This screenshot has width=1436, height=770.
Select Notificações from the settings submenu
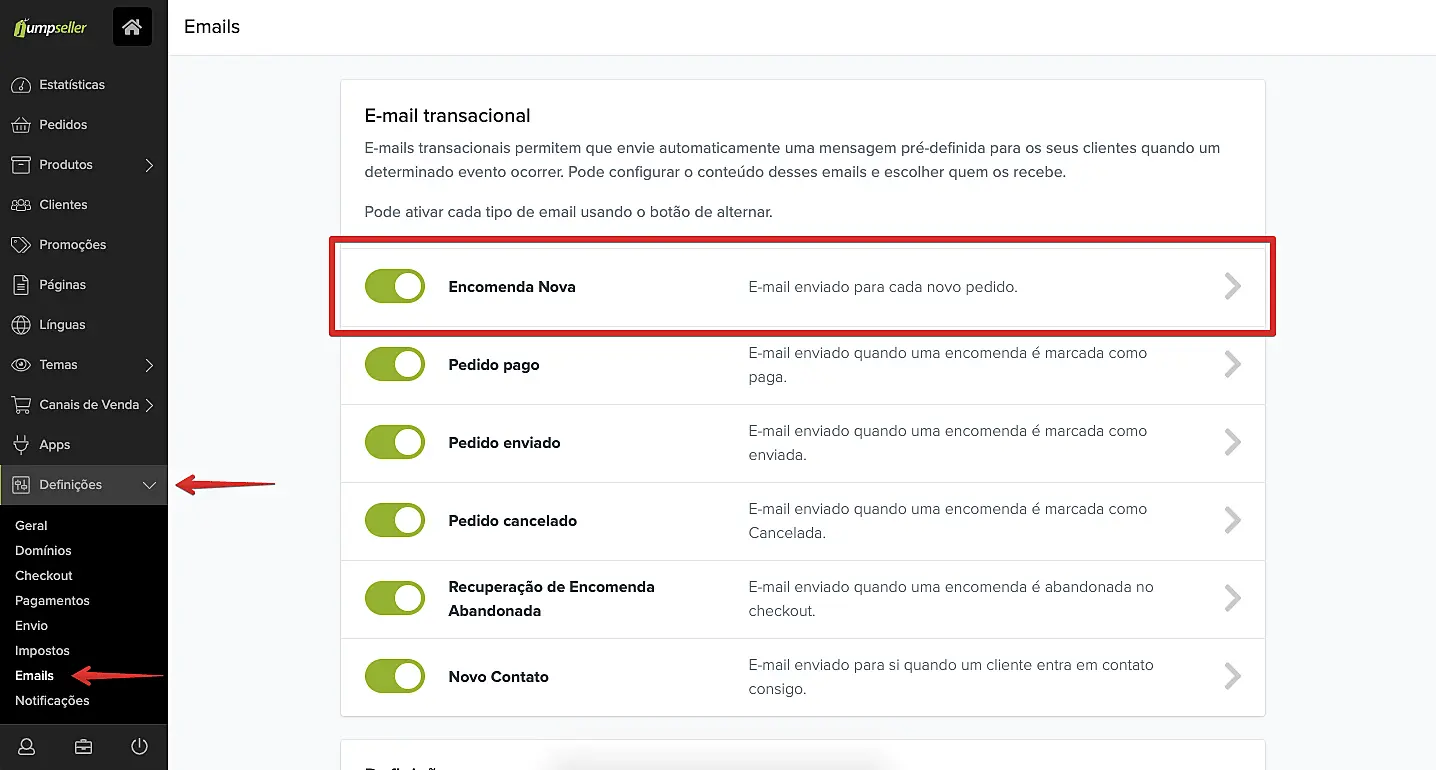tap(52, 701)
